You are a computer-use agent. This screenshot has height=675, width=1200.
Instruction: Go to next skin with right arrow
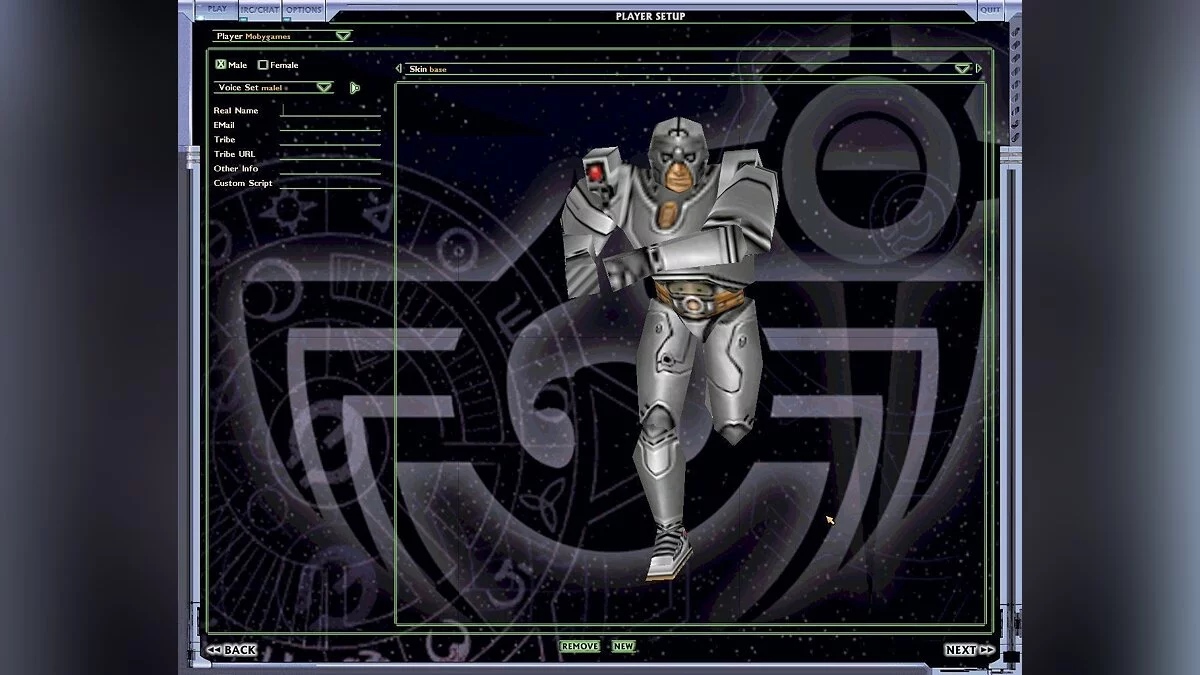coord(978,69)
